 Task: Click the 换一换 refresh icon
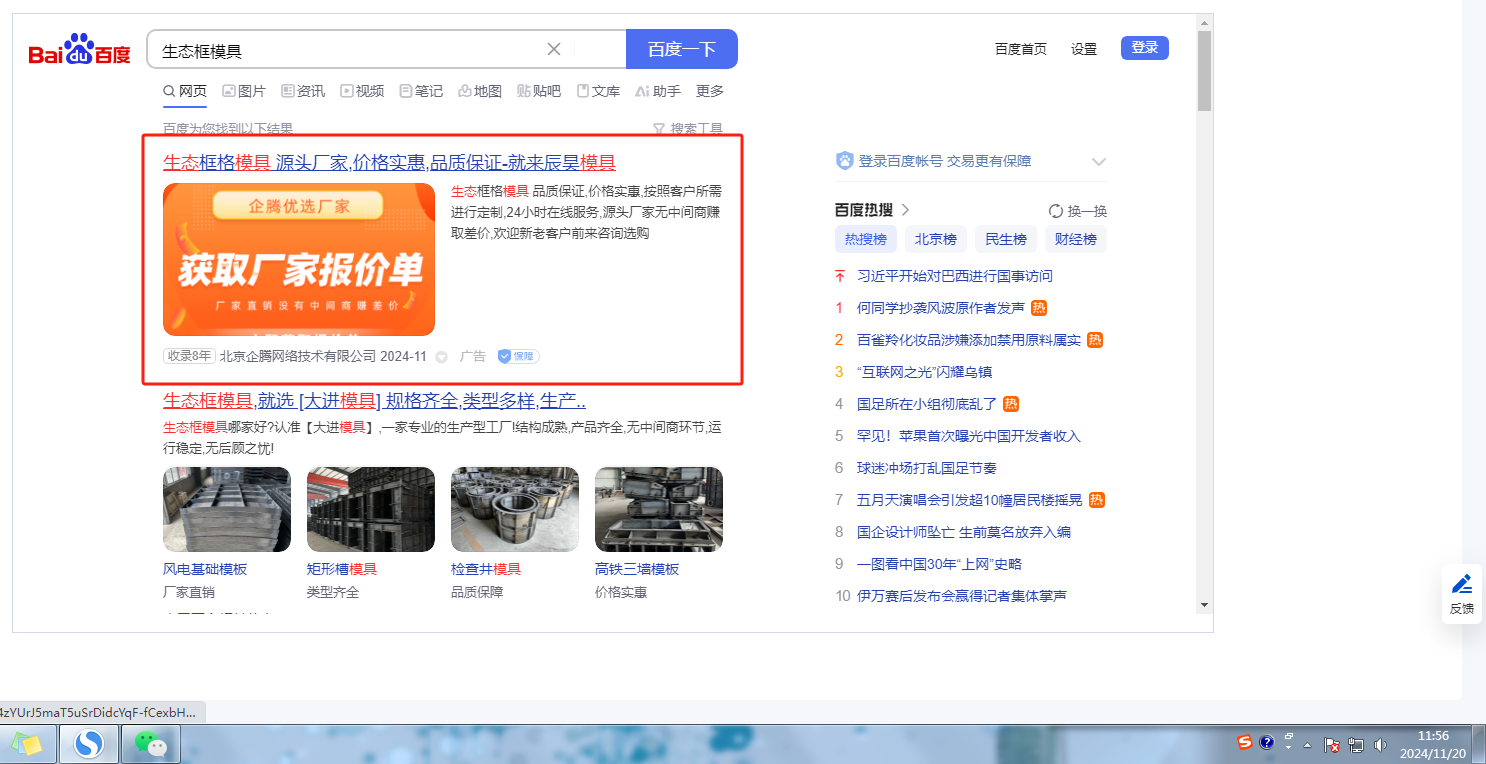point(1056,211)
